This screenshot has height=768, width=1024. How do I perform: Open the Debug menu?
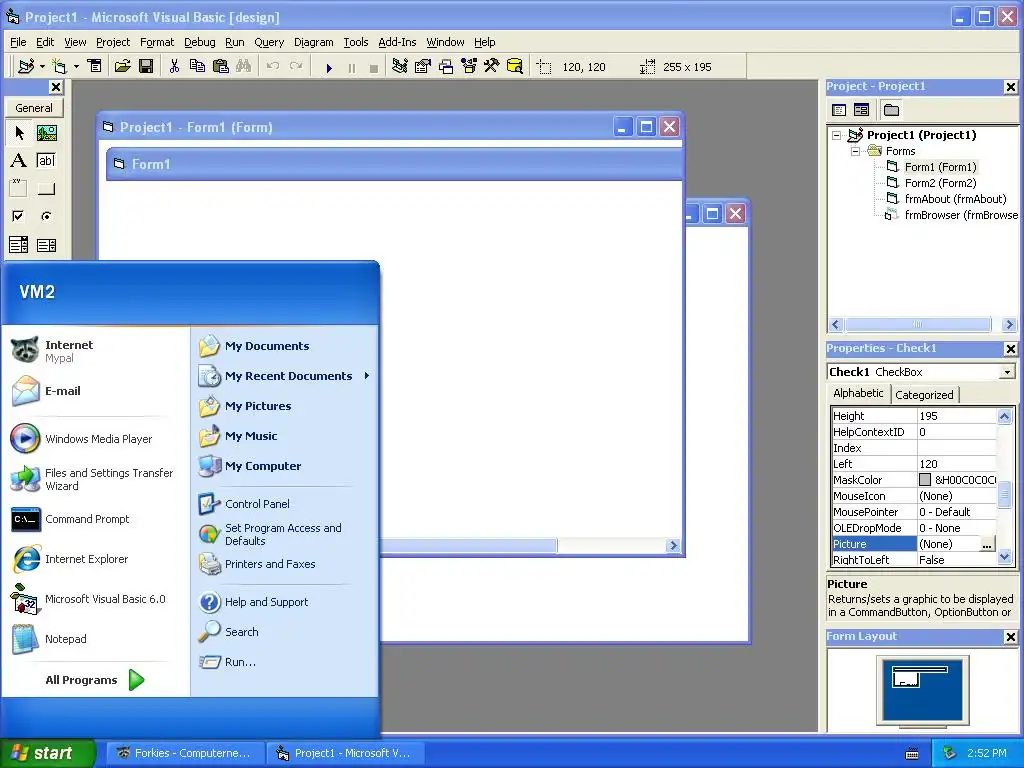pos(199,42)
